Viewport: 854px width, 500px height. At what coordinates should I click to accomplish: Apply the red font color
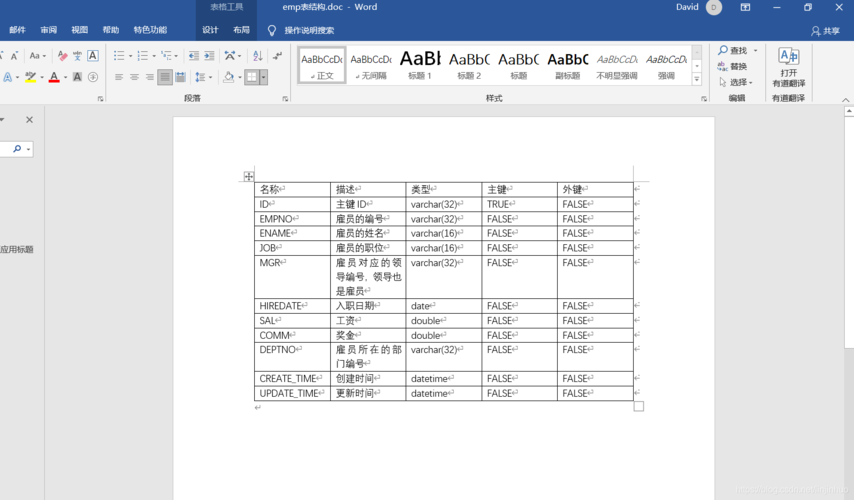54,77
